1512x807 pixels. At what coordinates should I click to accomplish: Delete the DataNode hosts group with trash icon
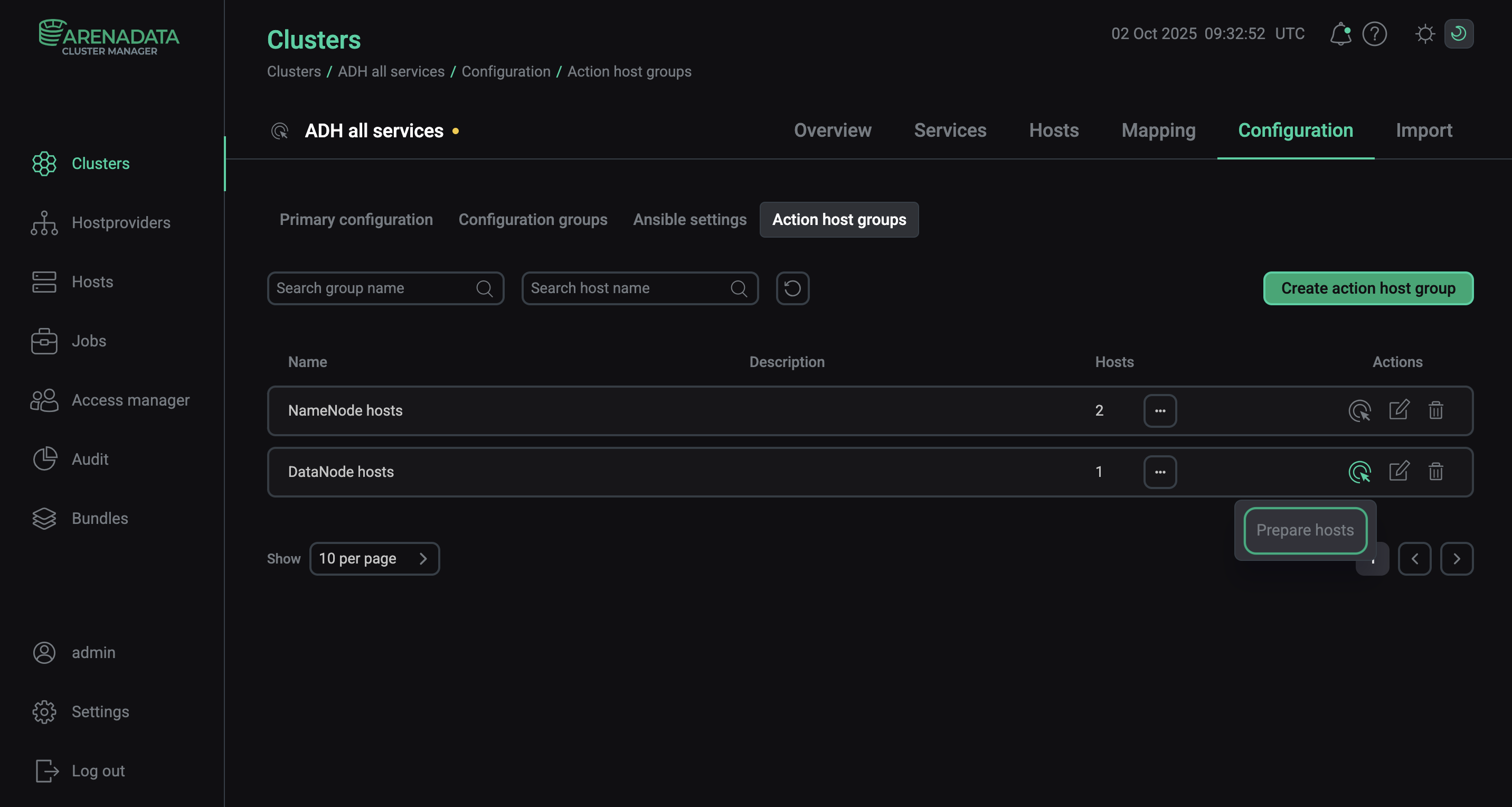coord(1435,472)
